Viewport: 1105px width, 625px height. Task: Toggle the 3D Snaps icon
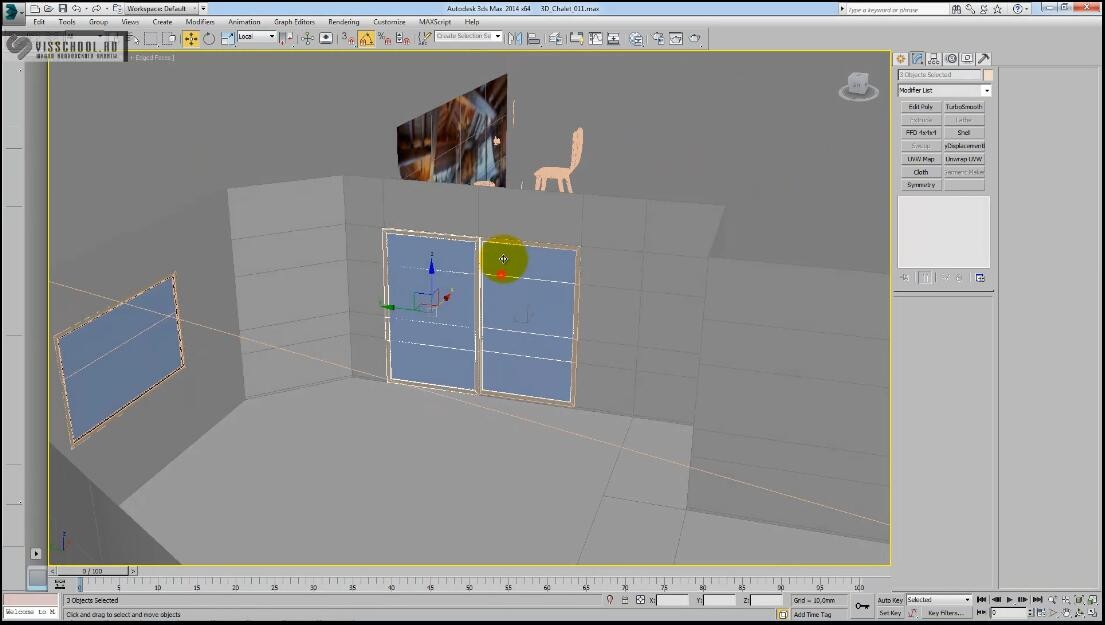click(348, 39)
